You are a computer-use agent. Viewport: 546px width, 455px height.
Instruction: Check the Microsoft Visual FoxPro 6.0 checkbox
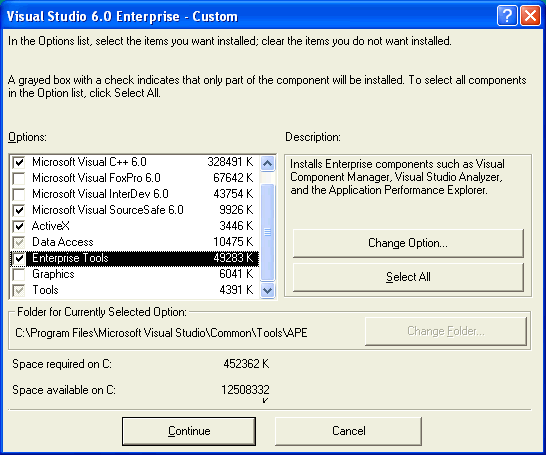click(19, 178)
